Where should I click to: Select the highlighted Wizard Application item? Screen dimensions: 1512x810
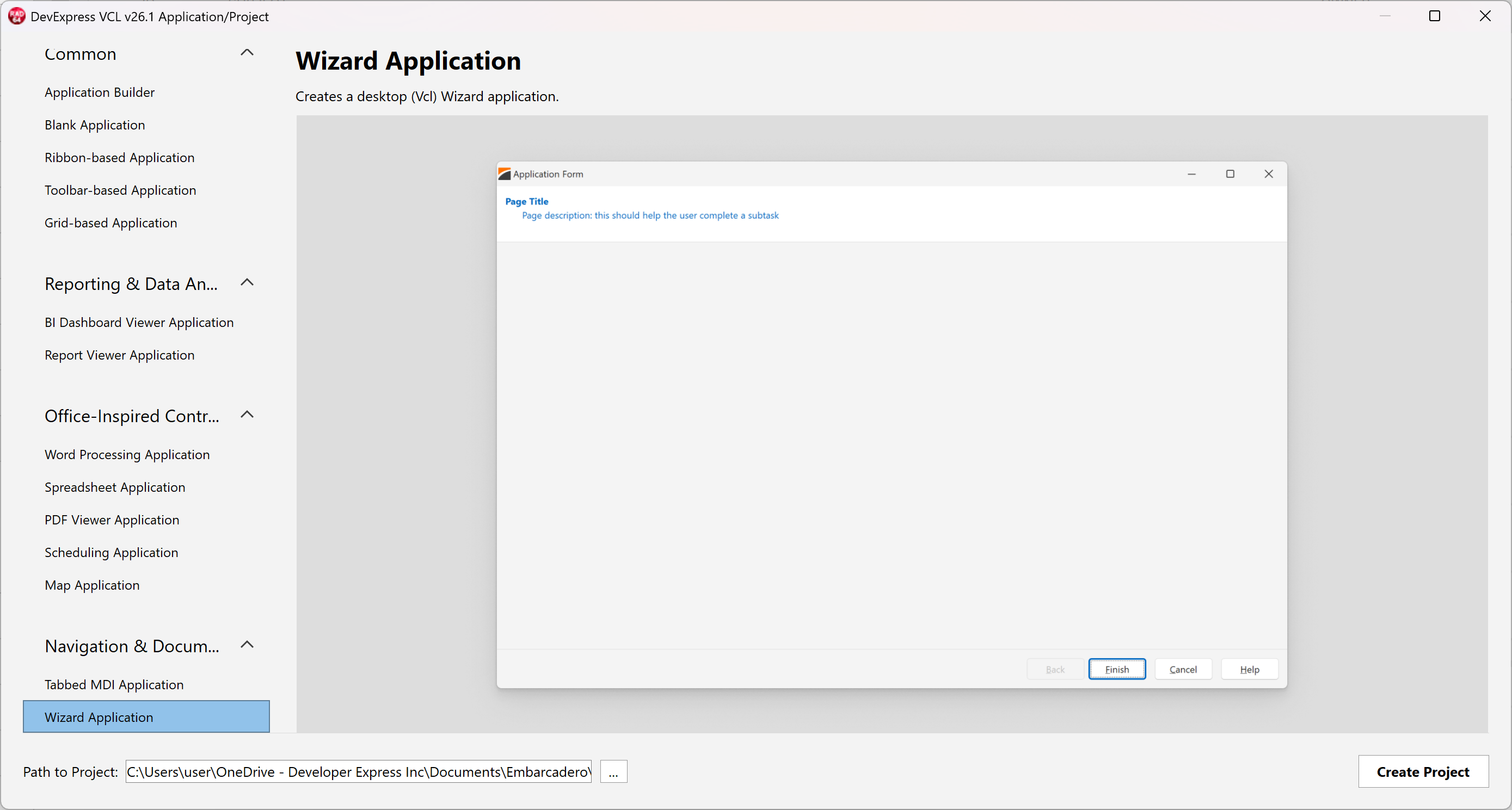point(146,717)
